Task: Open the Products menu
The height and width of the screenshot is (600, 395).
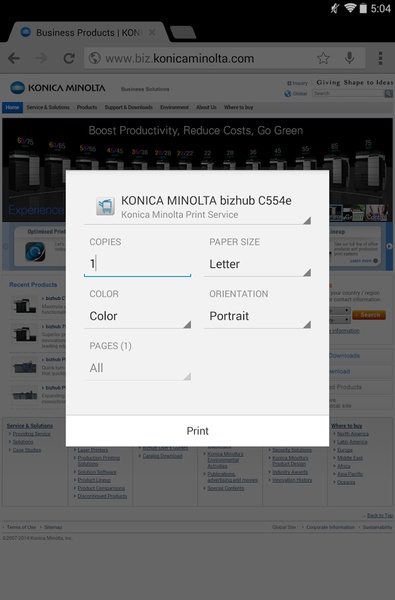Action: coord(87,108)
